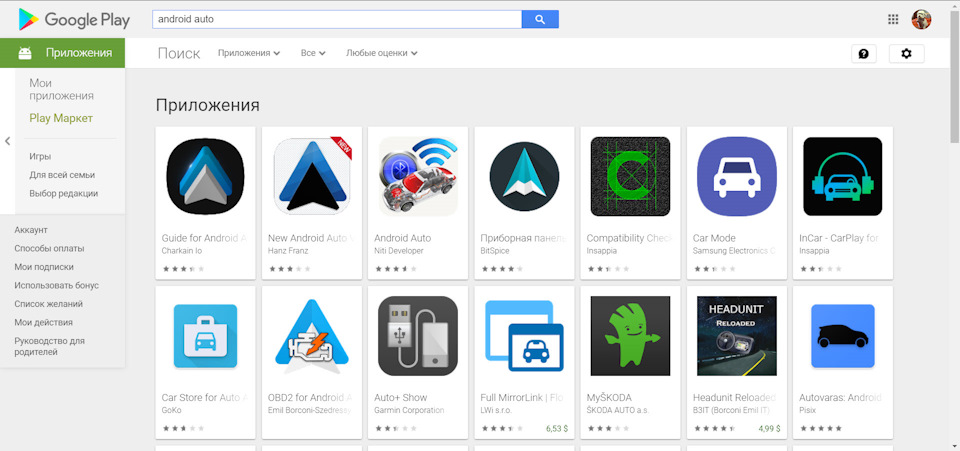Click the blue search magnifier button
Viewport: 960px width, 451px height.
(x=540, y=20)
